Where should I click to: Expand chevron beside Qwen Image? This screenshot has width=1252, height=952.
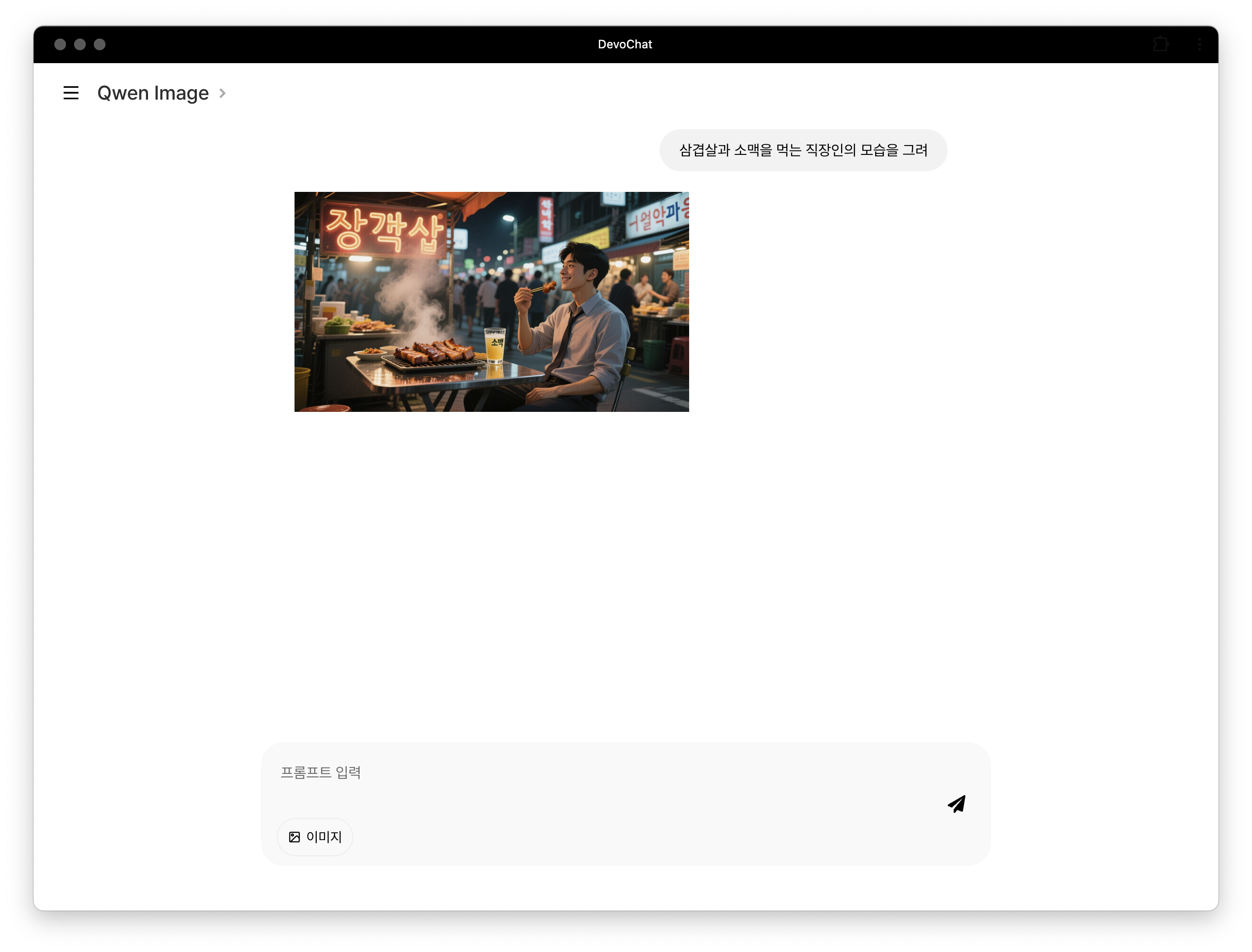(223, 93)
